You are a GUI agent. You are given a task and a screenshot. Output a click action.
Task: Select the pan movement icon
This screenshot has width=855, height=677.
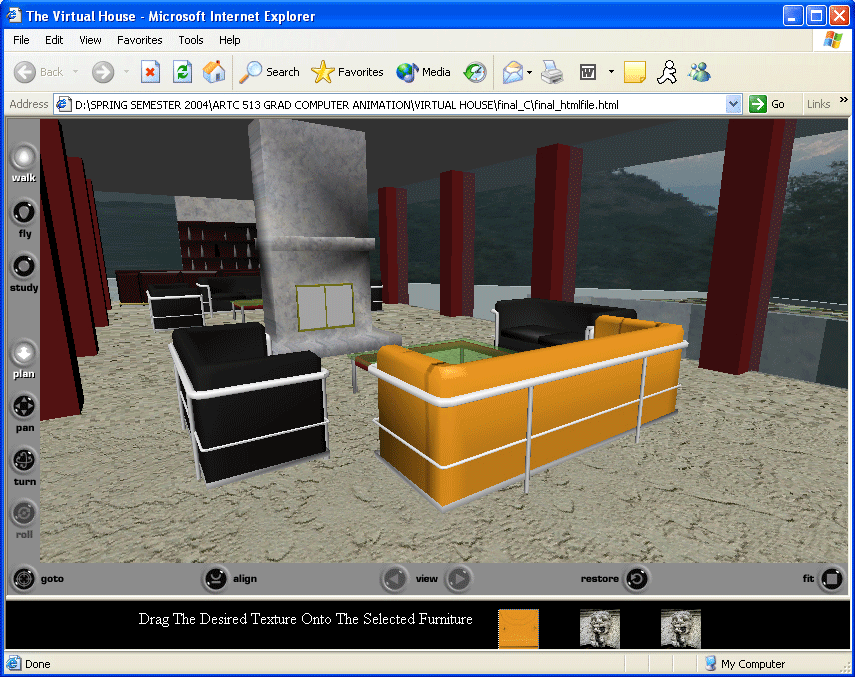[x=23, y=407]
